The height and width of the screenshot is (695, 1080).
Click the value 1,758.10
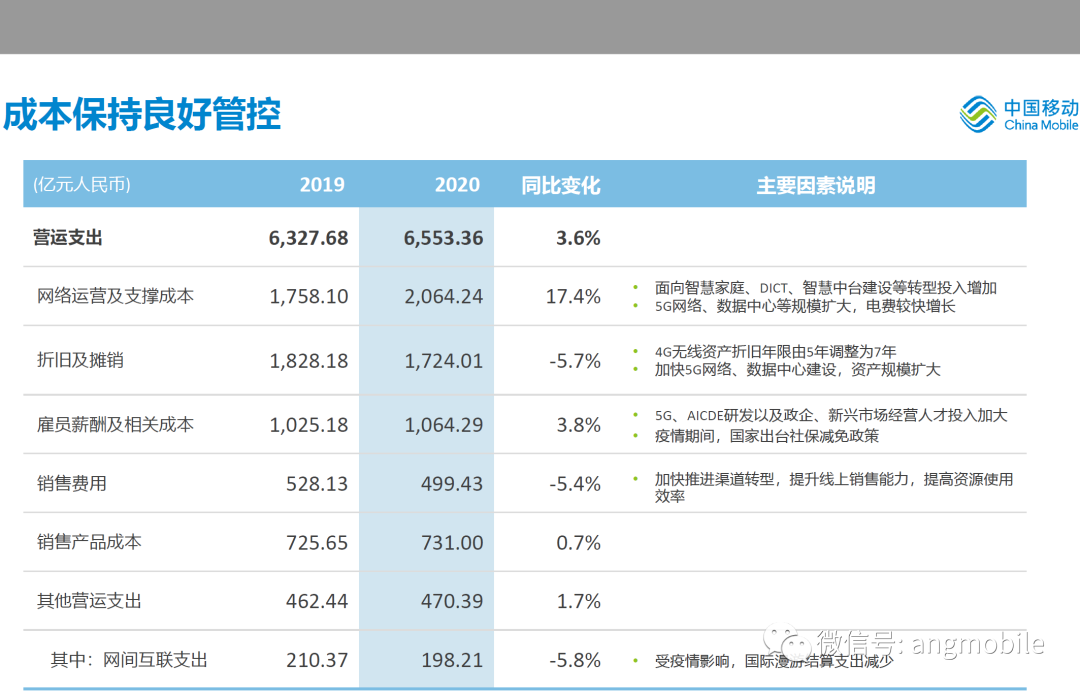(x=309, y=297)
